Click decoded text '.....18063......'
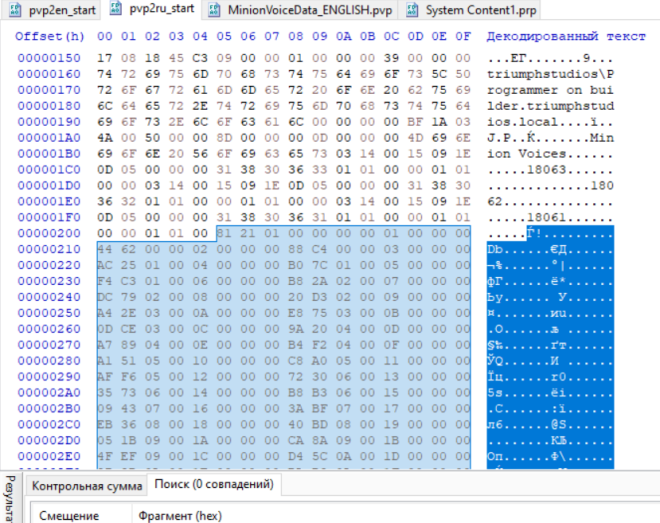Image resolution: width=660 pixels, height=523 pixels. pyautogui.click(x=551, y=170)
